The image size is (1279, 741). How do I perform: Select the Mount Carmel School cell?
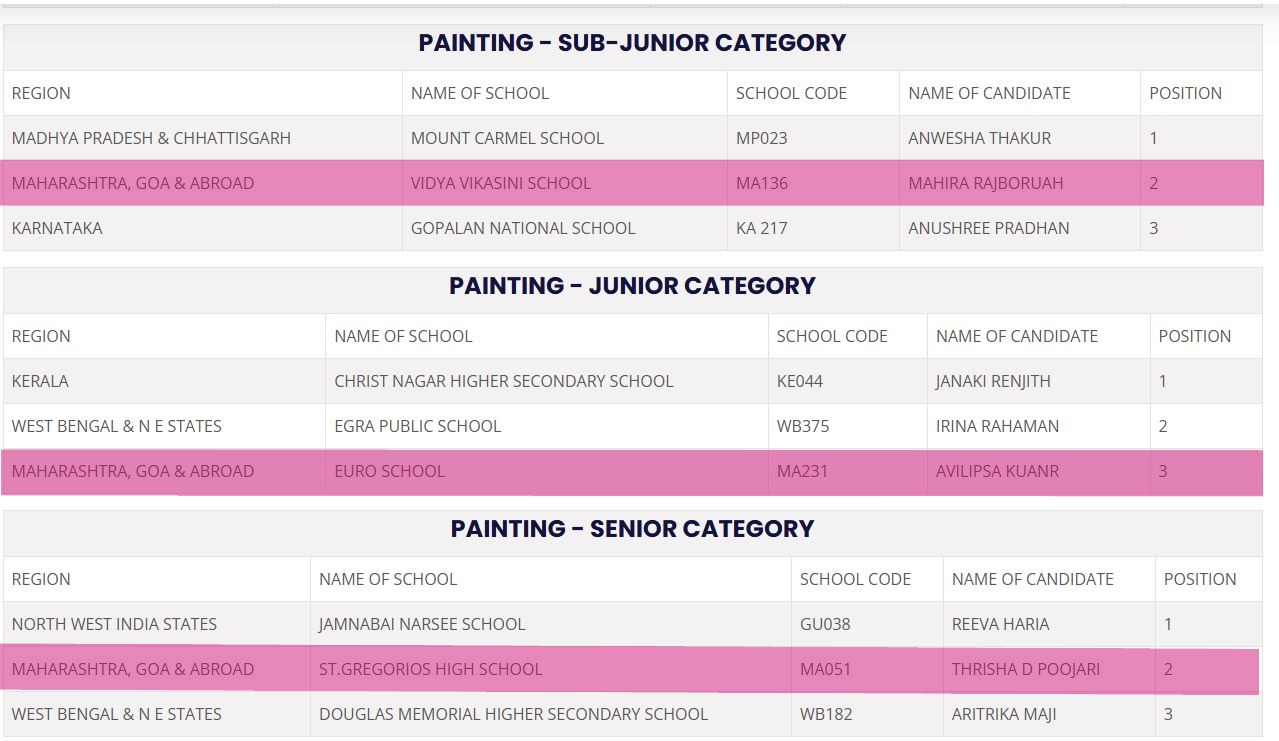pos(507,138)
